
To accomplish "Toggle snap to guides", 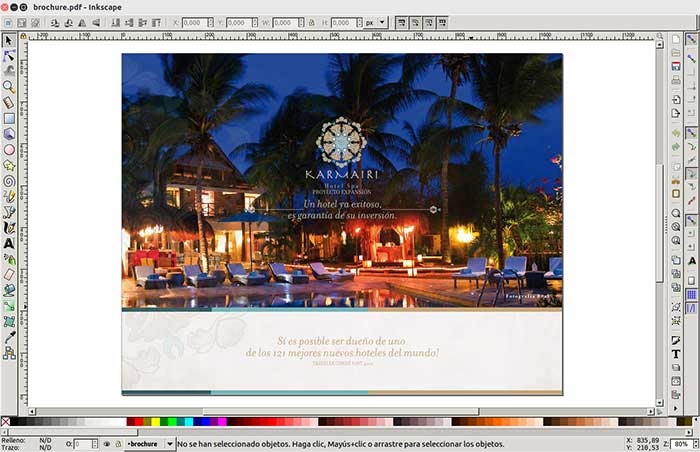I will coord(691,308).
